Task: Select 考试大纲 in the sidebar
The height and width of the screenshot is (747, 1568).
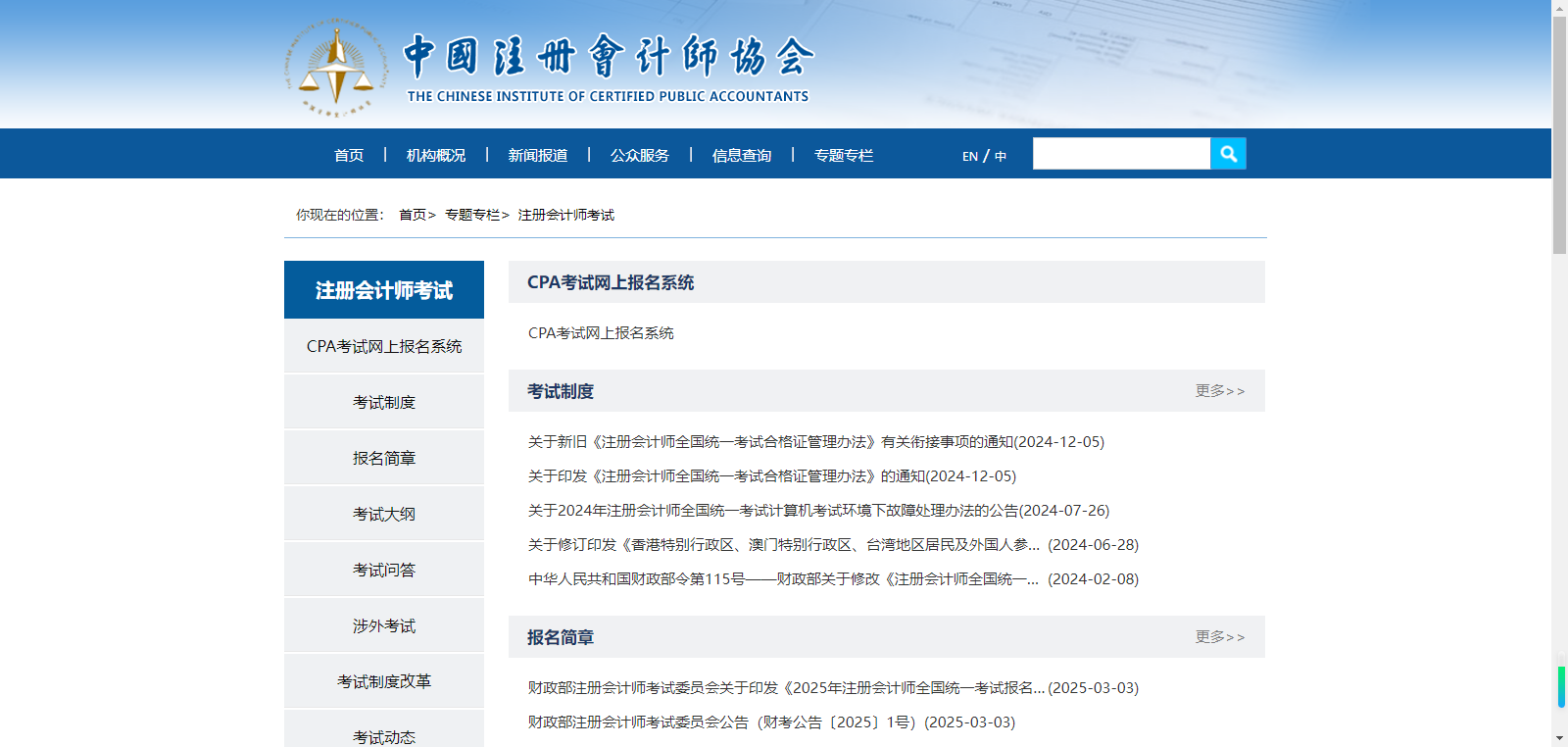Action: tap(384, 514)
